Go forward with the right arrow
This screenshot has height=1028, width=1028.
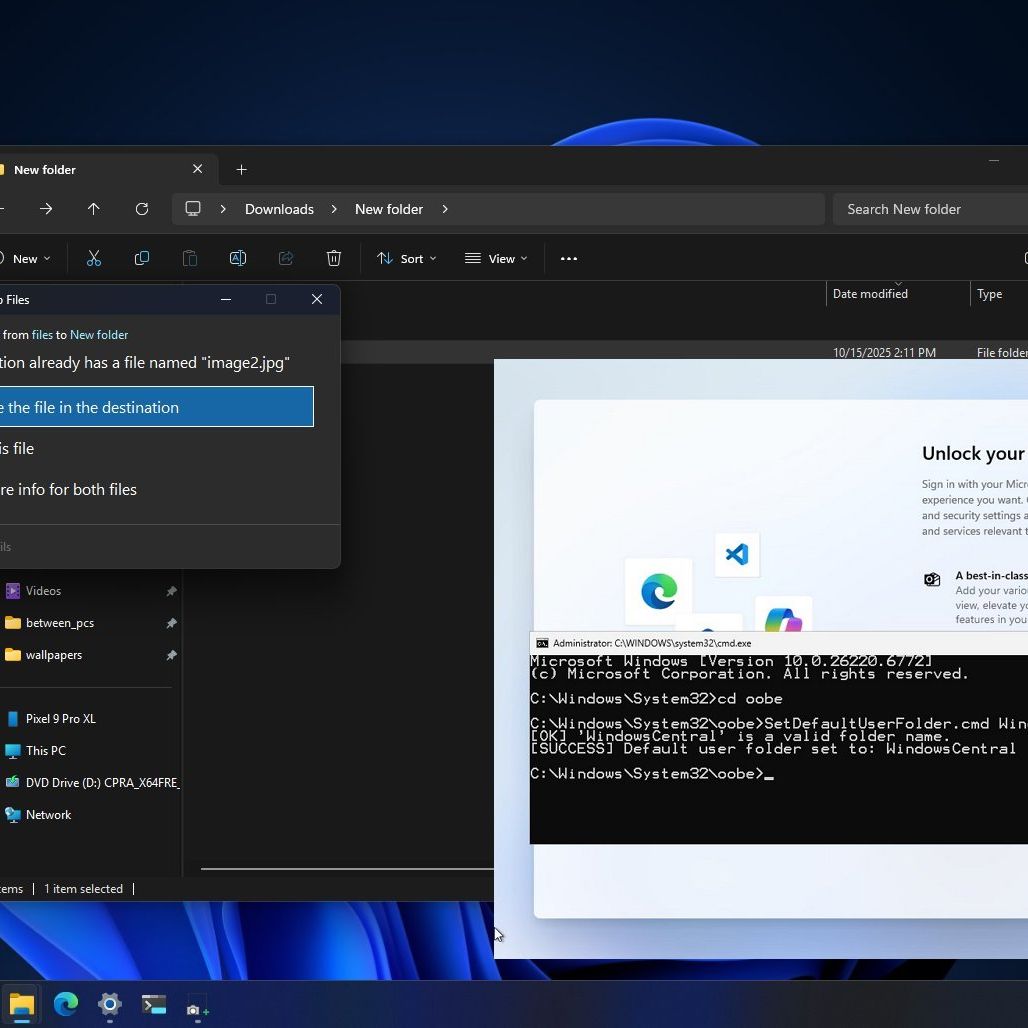(x=46, y=209)
